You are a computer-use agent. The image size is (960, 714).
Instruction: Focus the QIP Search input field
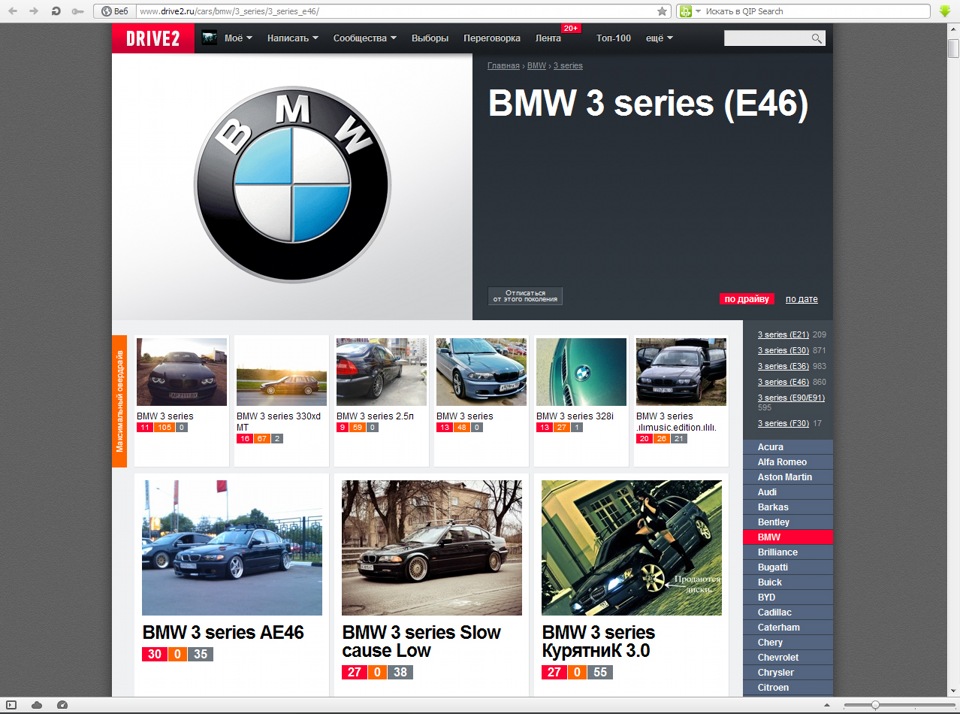click(x=816, y=11)
